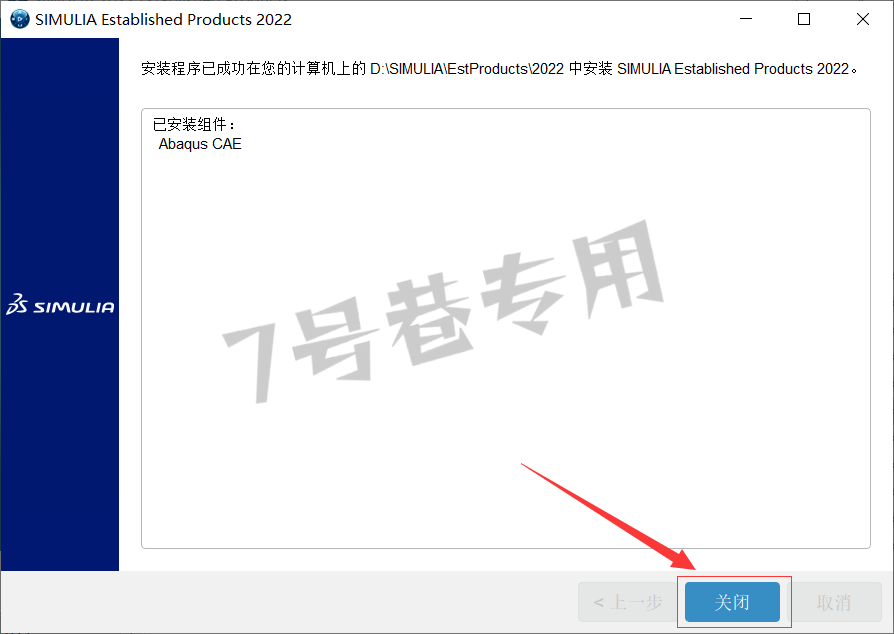Image resolution: width=894 pixels, height=634 pixels.
Task: Click the greyed 取消 button
Action: point(834,602)
